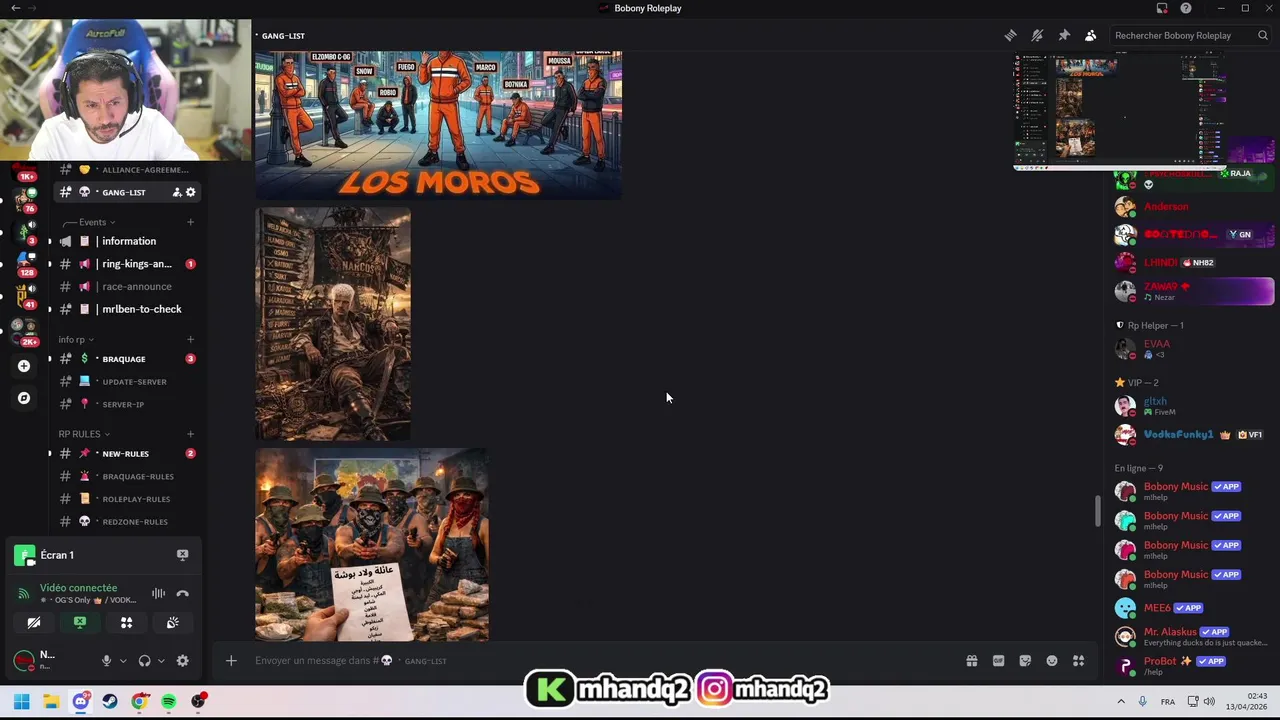This screenshot has width=1280, height=720.
Task: Open Spotify from the taskbar
Action: tap(169, 701)
